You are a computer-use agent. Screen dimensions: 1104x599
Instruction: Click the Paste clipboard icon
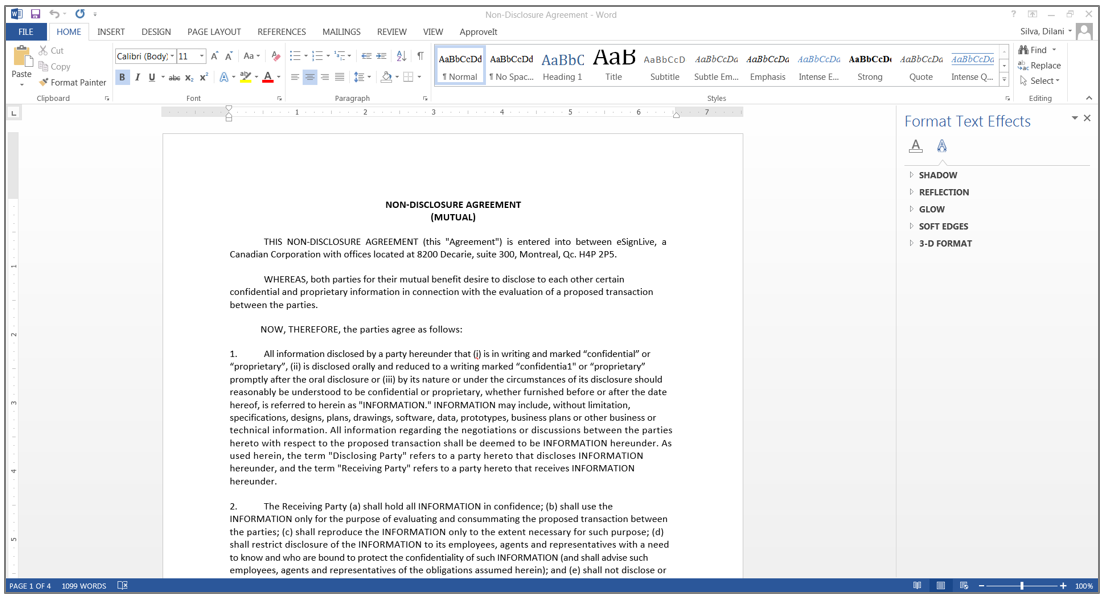pos(22,56)
